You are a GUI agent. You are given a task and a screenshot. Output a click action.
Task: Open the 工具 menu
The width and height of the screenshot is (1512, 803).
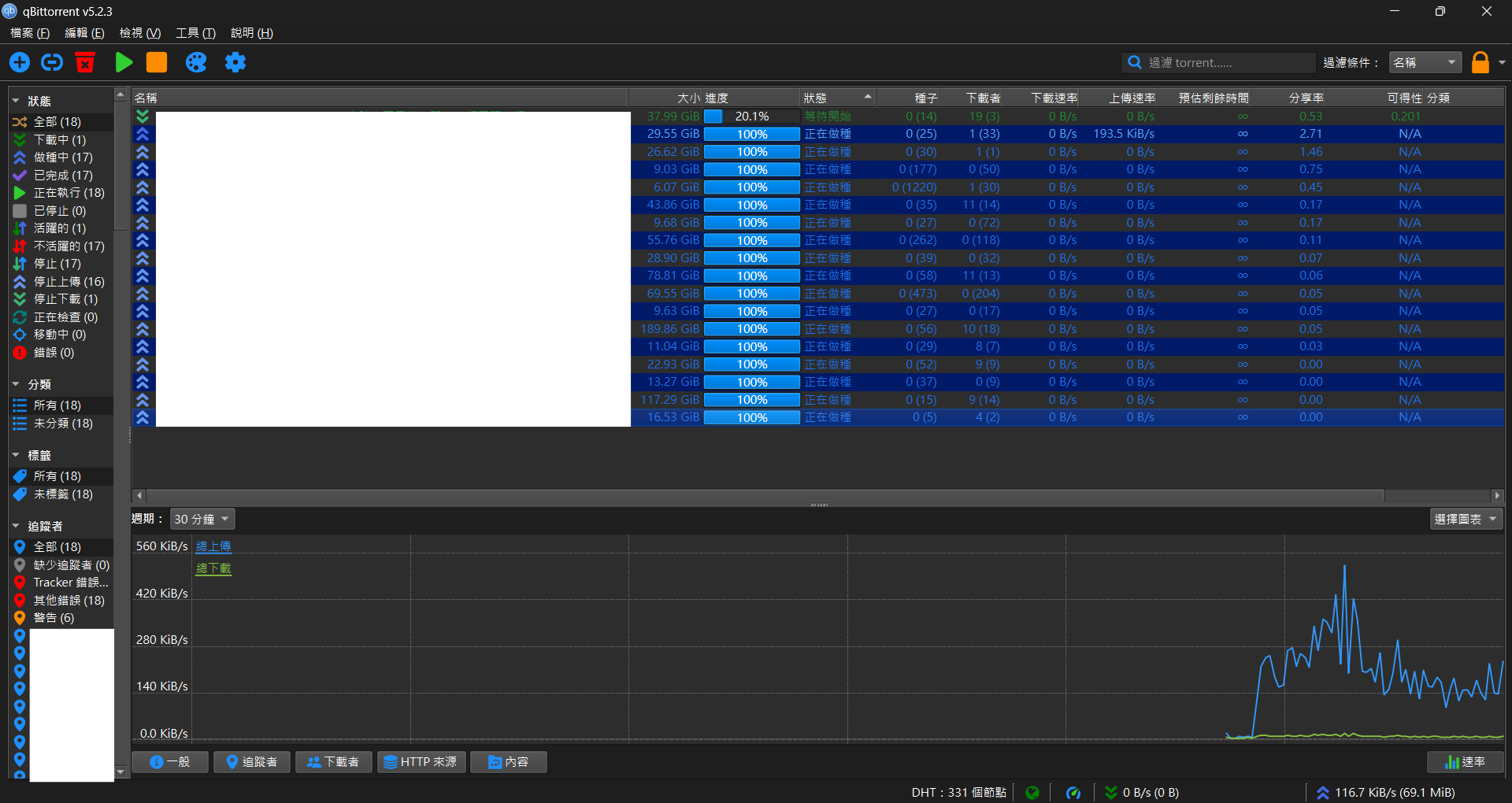(x=195, y=32)
